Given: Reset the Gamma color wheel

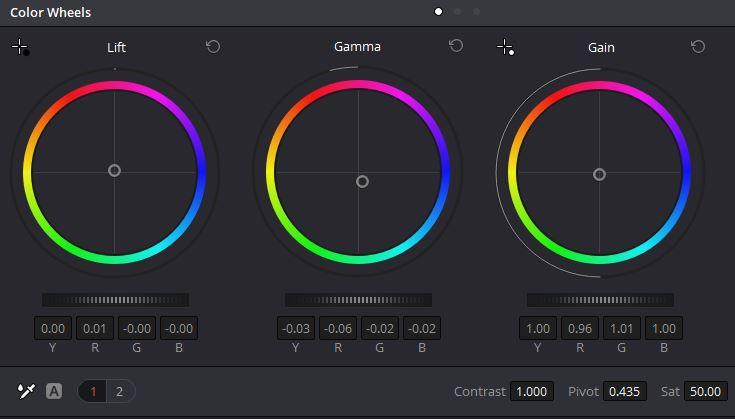Looking at the screenshot, I should 456,46.
